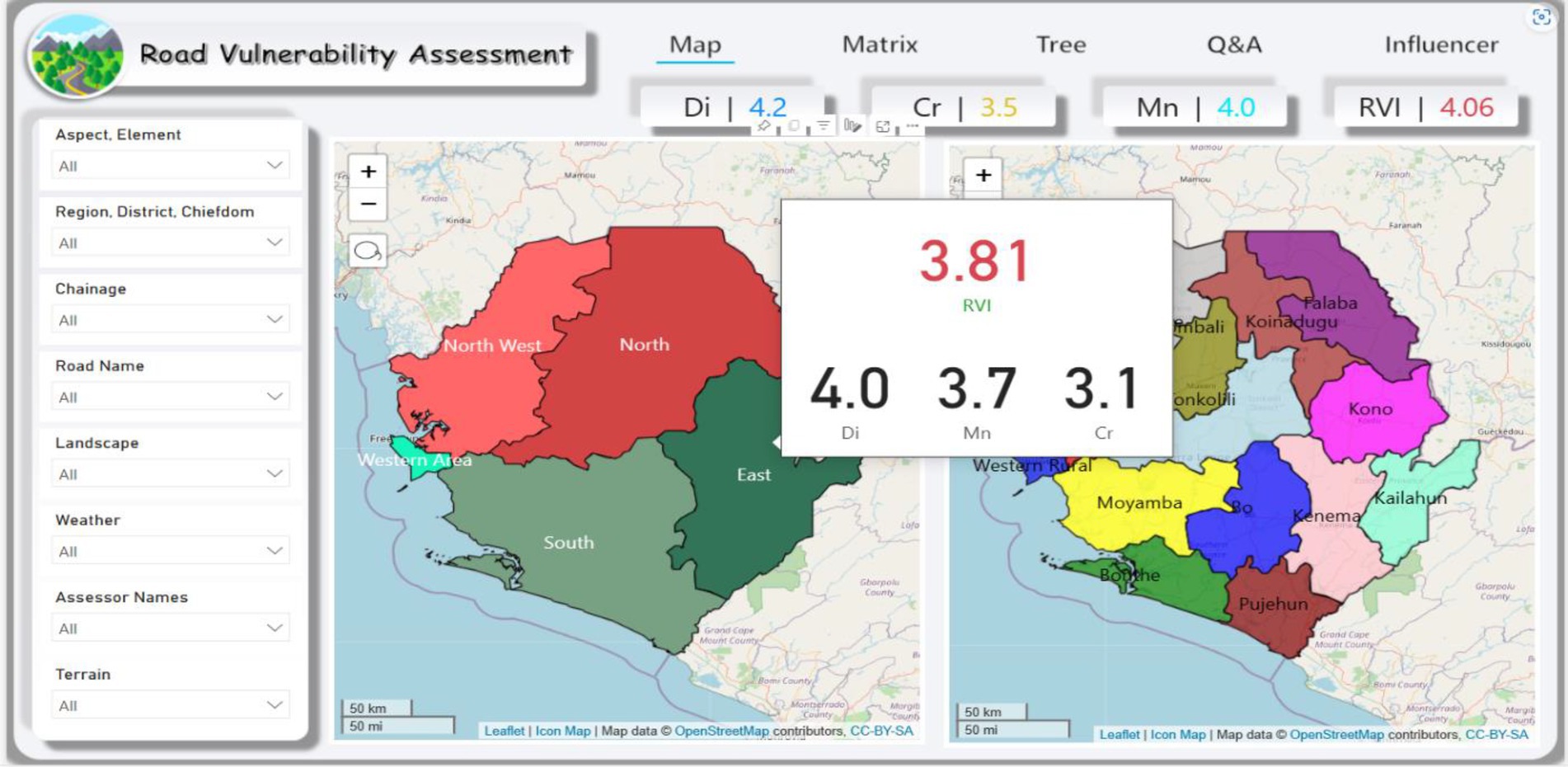The width and height of the screenshot is (1568, 767).
Task: Open the visual's filter icon
Action: tap(823, 126)
